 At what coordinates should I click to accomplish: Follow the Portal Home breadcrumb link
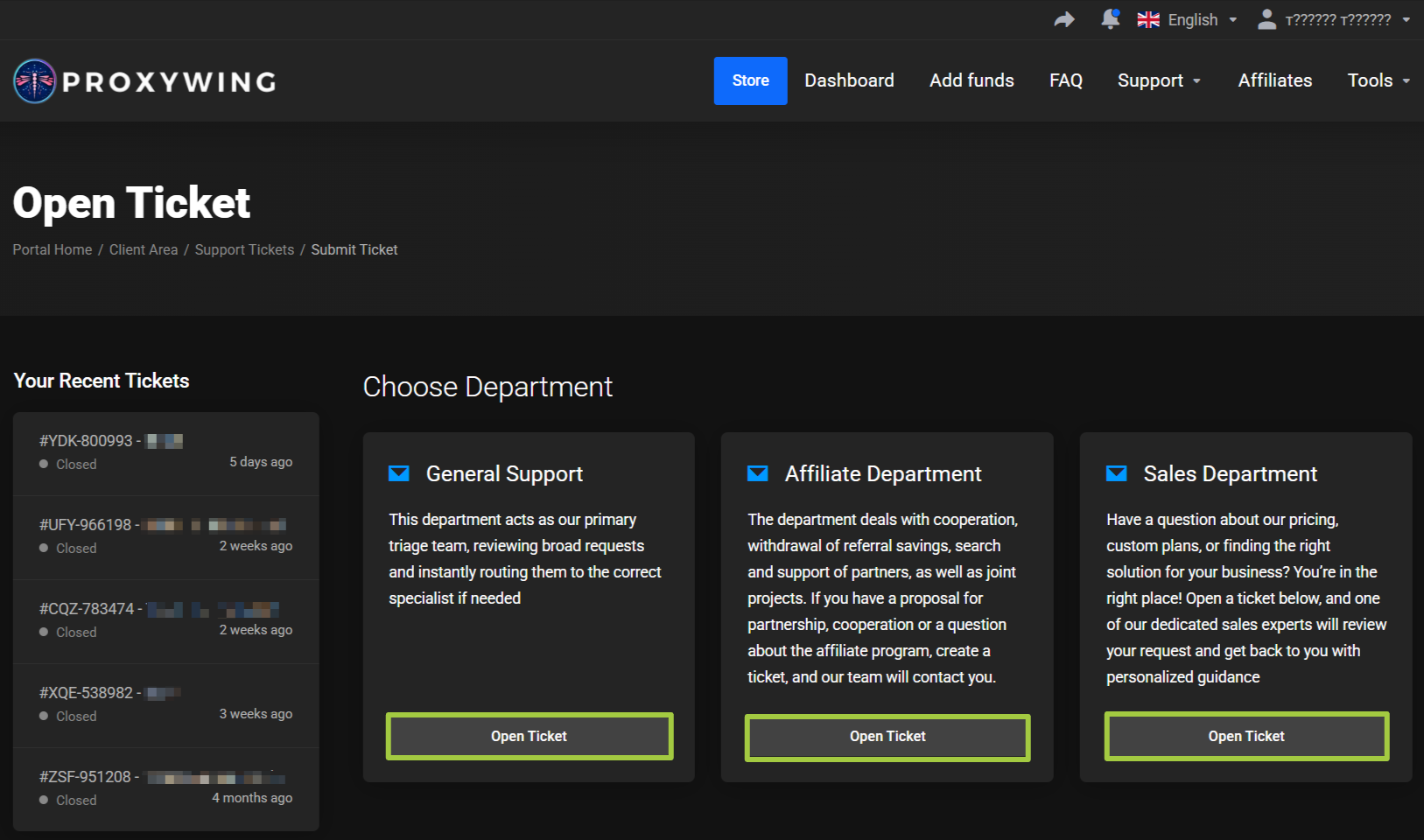pos(53,249)
